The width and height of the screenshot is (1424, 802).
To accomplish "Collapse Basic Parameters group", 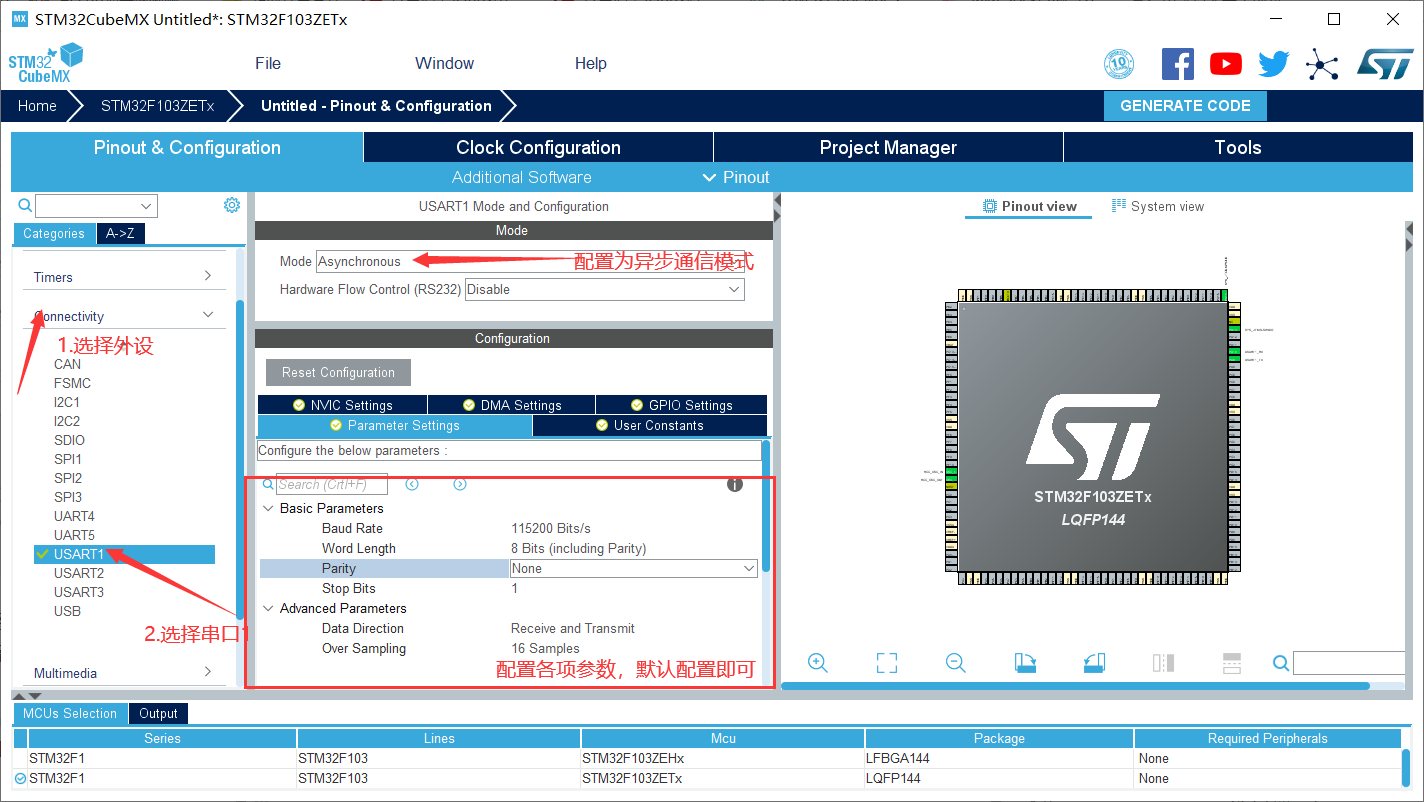I will [268, 508].
